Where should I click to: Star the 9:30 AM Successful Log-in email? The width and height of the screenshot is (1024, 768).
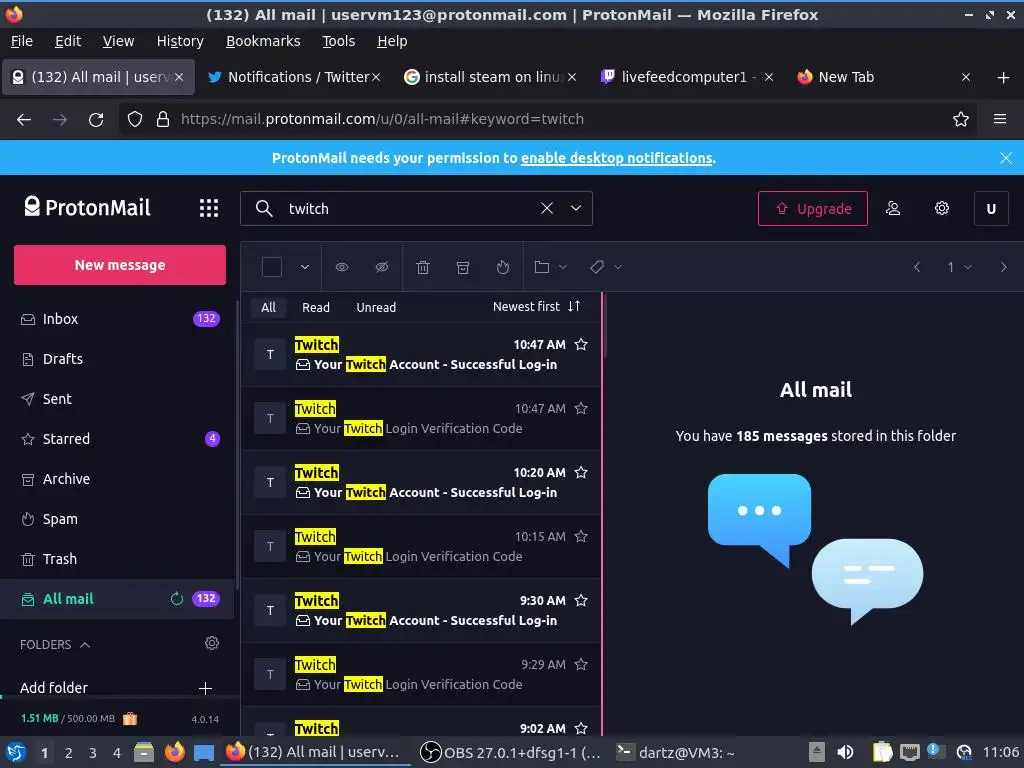[x=581, y=601]
